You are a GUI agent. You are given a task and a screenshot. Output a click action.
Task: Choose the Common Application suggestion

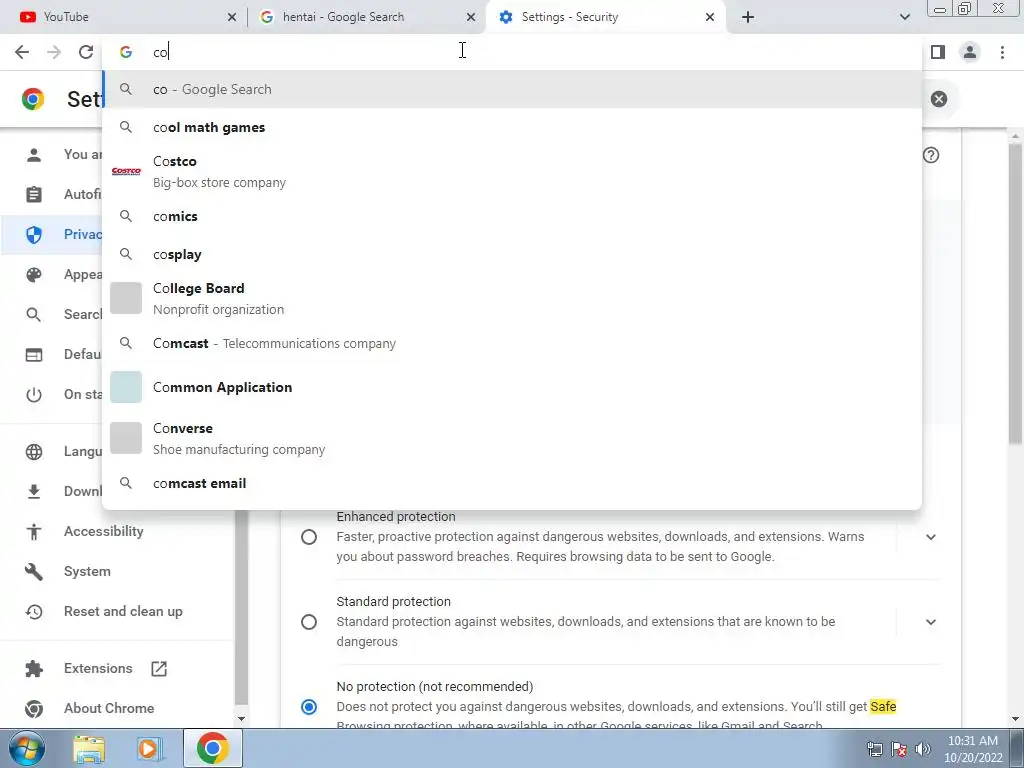pyautogui.click(x=512, y=387)
